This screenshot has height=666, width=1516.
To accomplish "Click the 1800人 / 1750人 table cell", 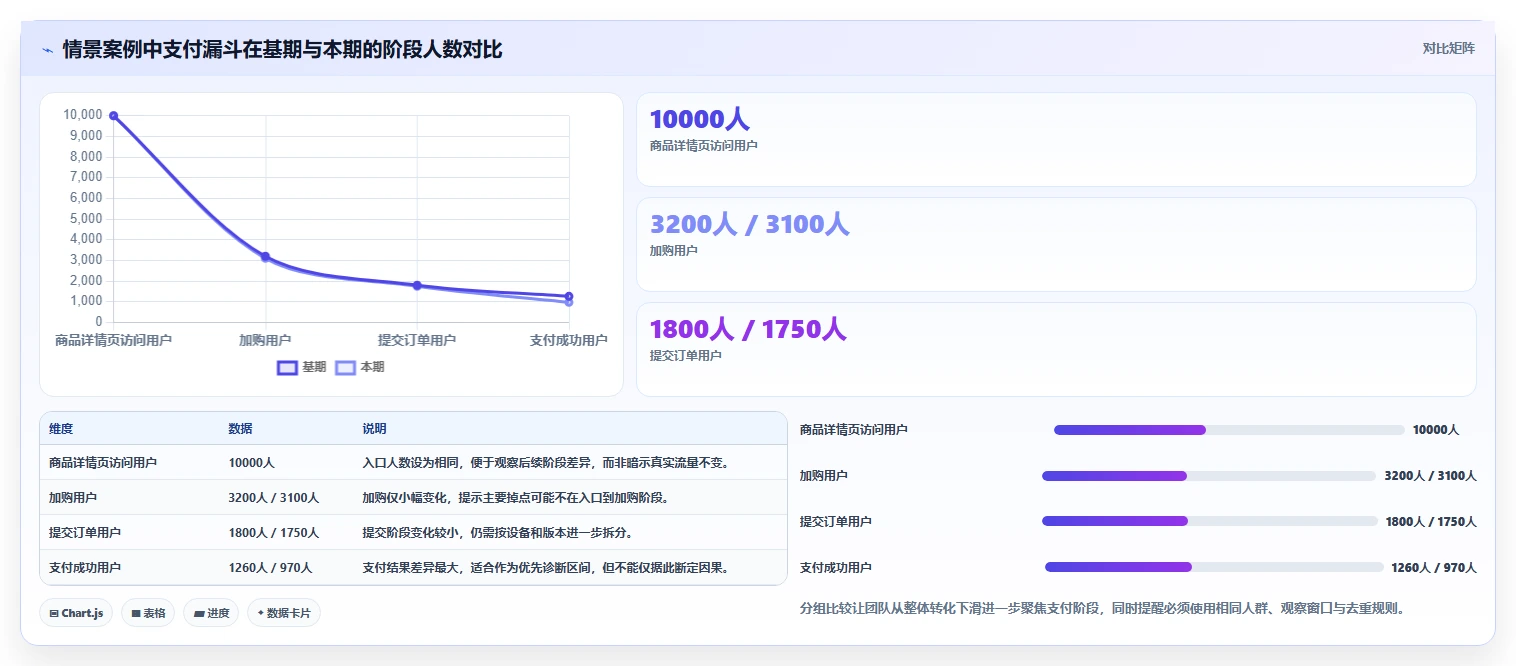I will point(273,533).
